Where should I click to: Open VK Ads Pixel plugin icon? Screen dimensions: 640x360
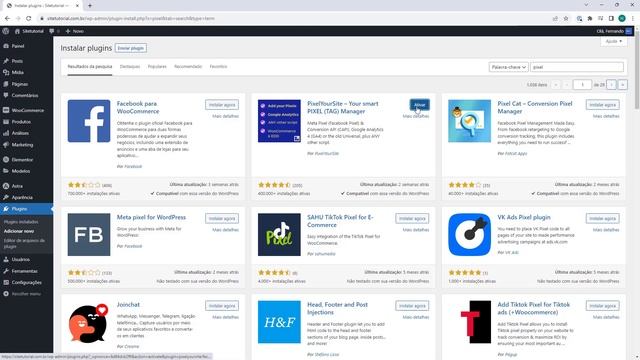coord(469,234)
